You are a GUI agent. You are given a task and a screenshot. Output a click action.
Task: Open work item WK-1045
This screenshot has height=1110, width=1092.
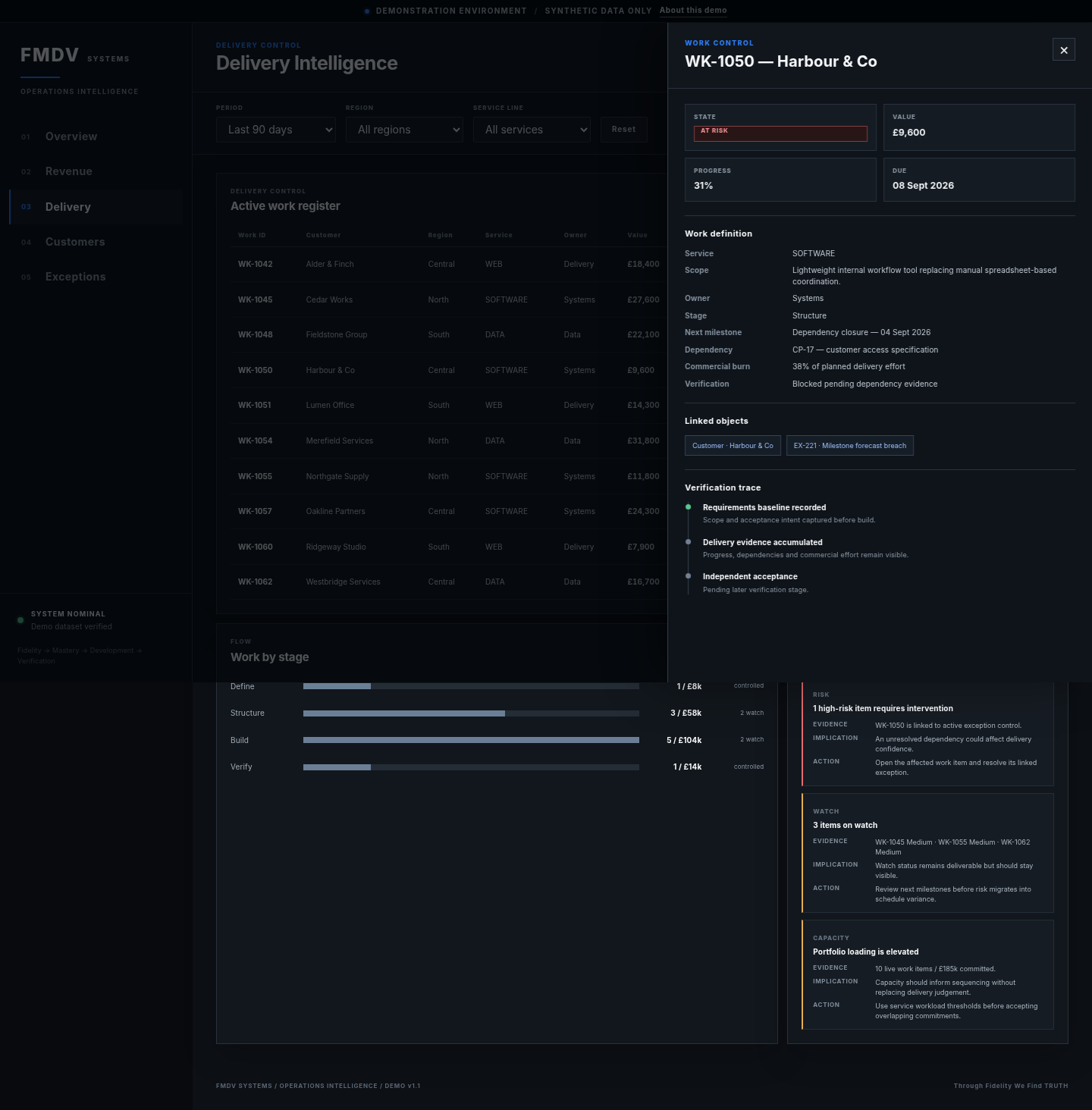pos(449,299)
